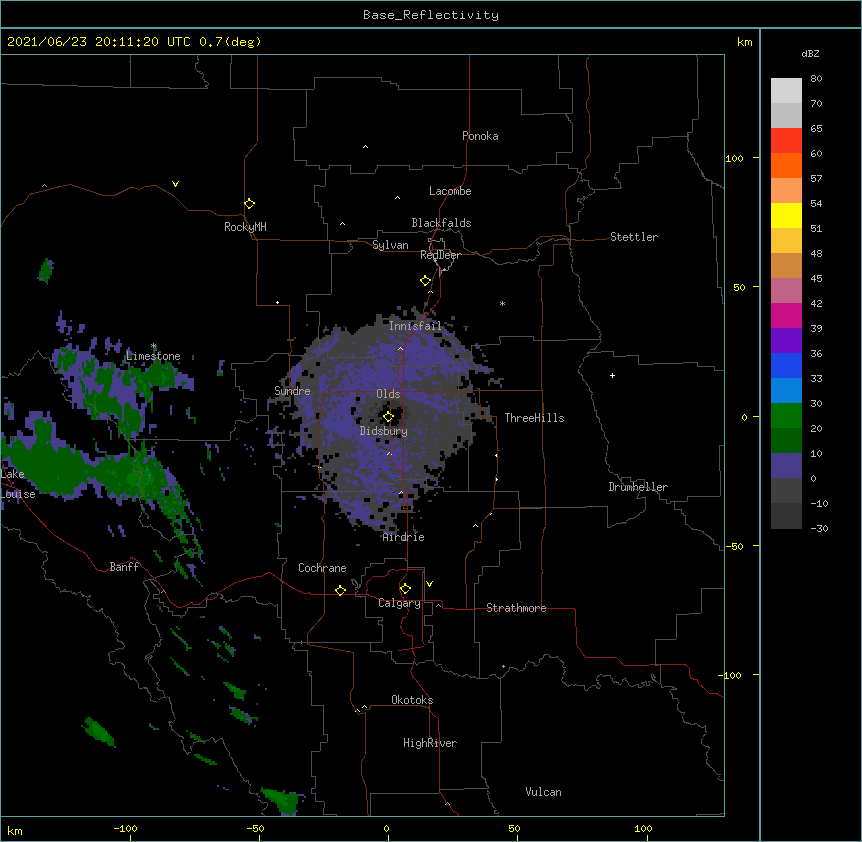Click the 0.7(deg) elevation angle text
This screenshot has width=862, height=842.
pos(230,42)
